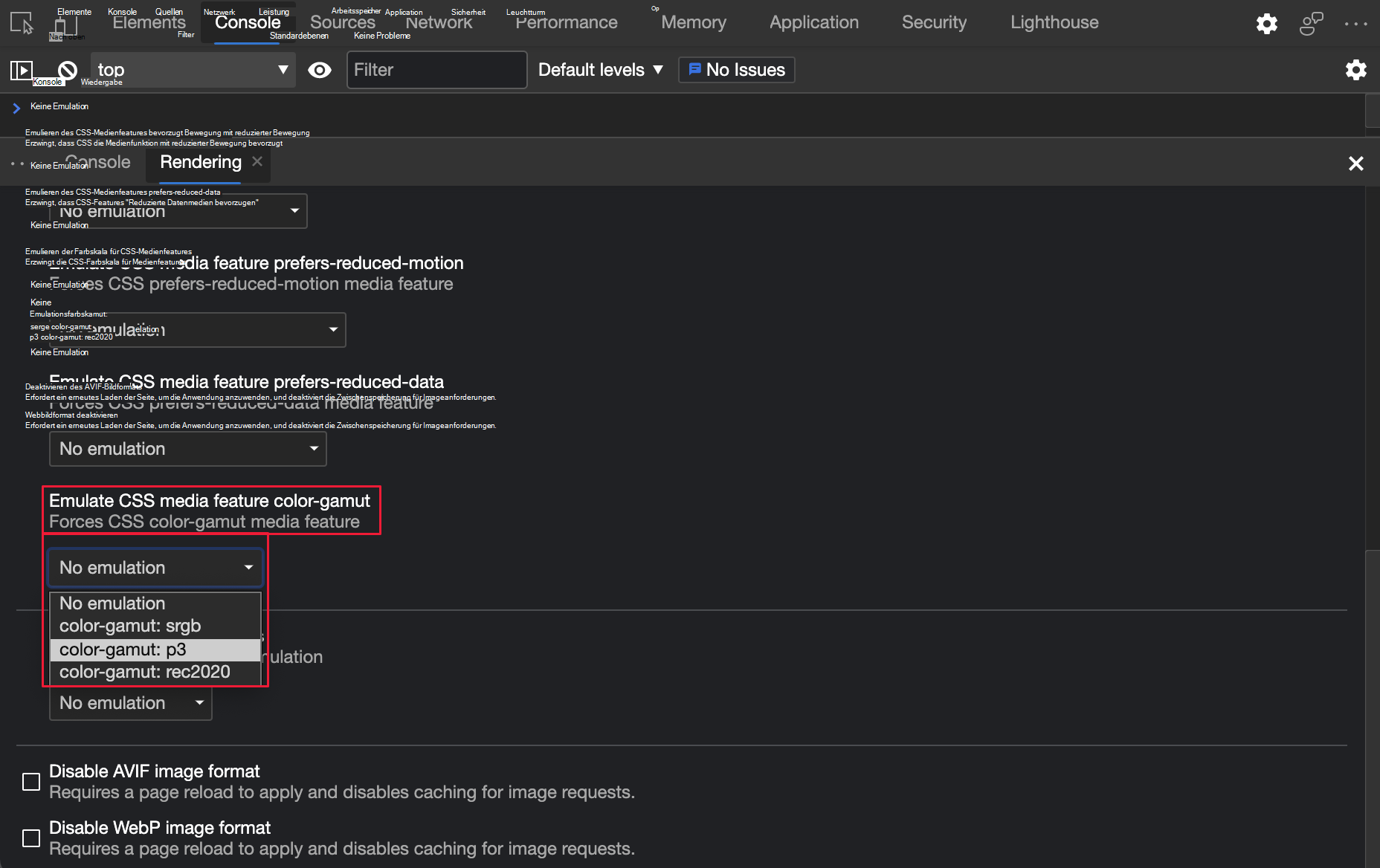
Task: Open the color-gamut No emulation dropdown
Action: click(154, 567)
